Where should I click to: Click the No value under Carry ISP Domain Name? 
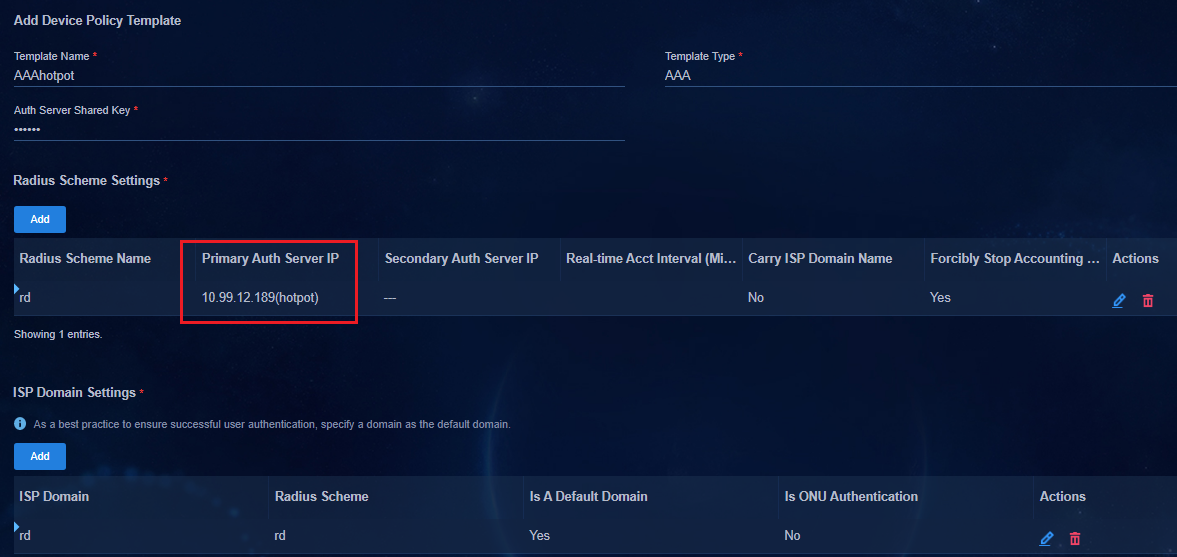click(756, 298)
